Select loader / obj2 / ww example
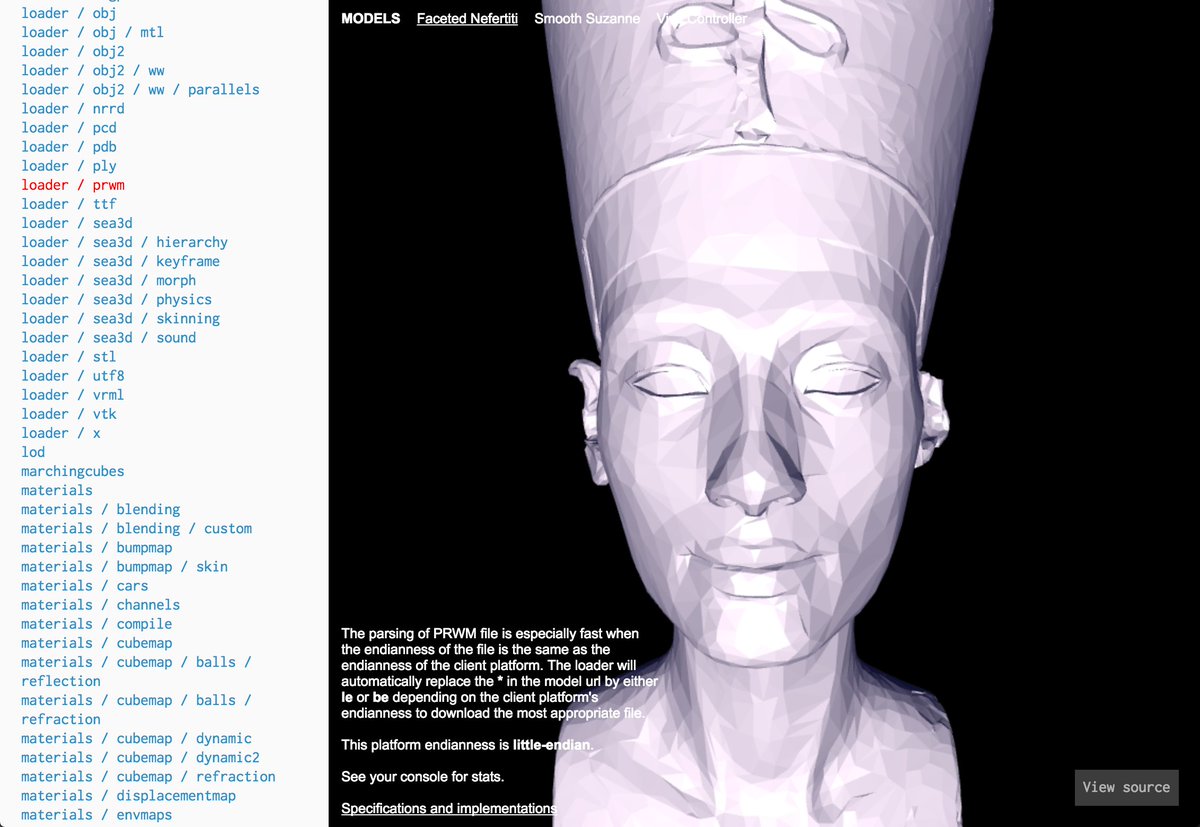This screenshot has width=1200, height=827. pyautogui.click(x=93, y=70)
